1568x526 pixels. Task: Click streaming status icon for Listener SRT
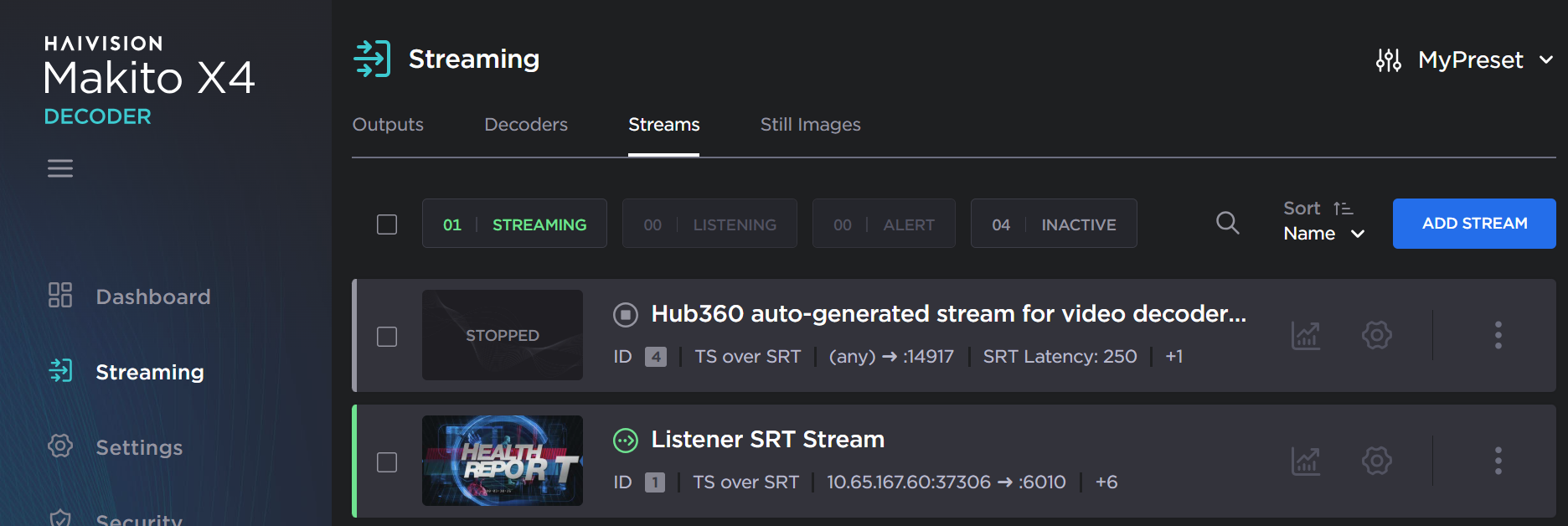pyautogui.click(x=626, y=440)
